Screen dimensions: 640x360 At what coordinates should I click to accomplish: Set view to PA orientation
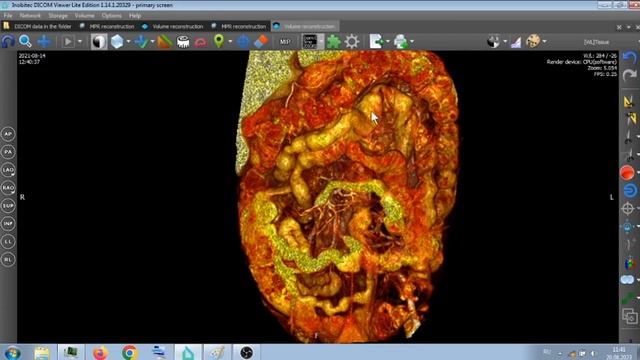coord(8,152)
